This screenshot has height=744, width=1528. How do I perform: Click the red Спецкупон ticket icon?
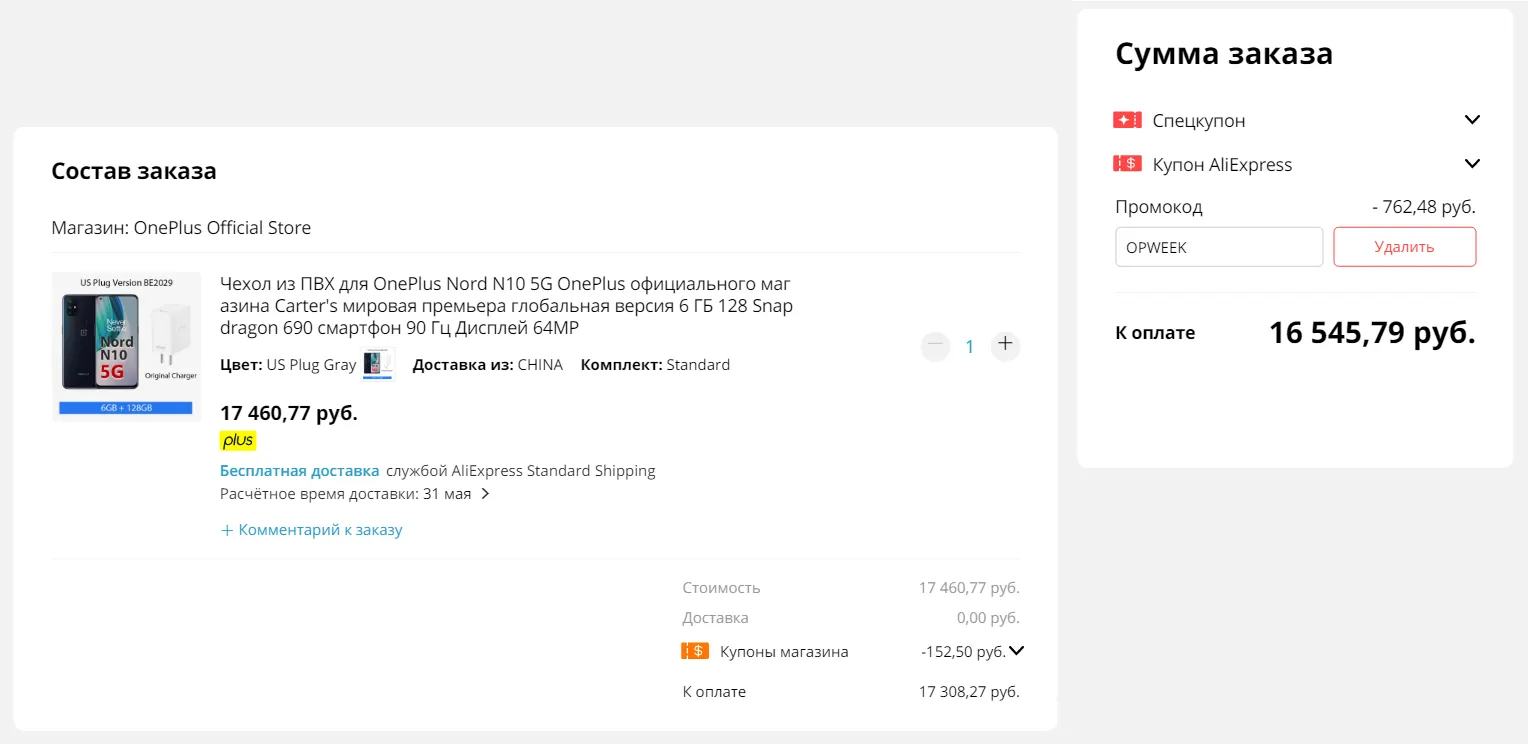pos(1127,120)
